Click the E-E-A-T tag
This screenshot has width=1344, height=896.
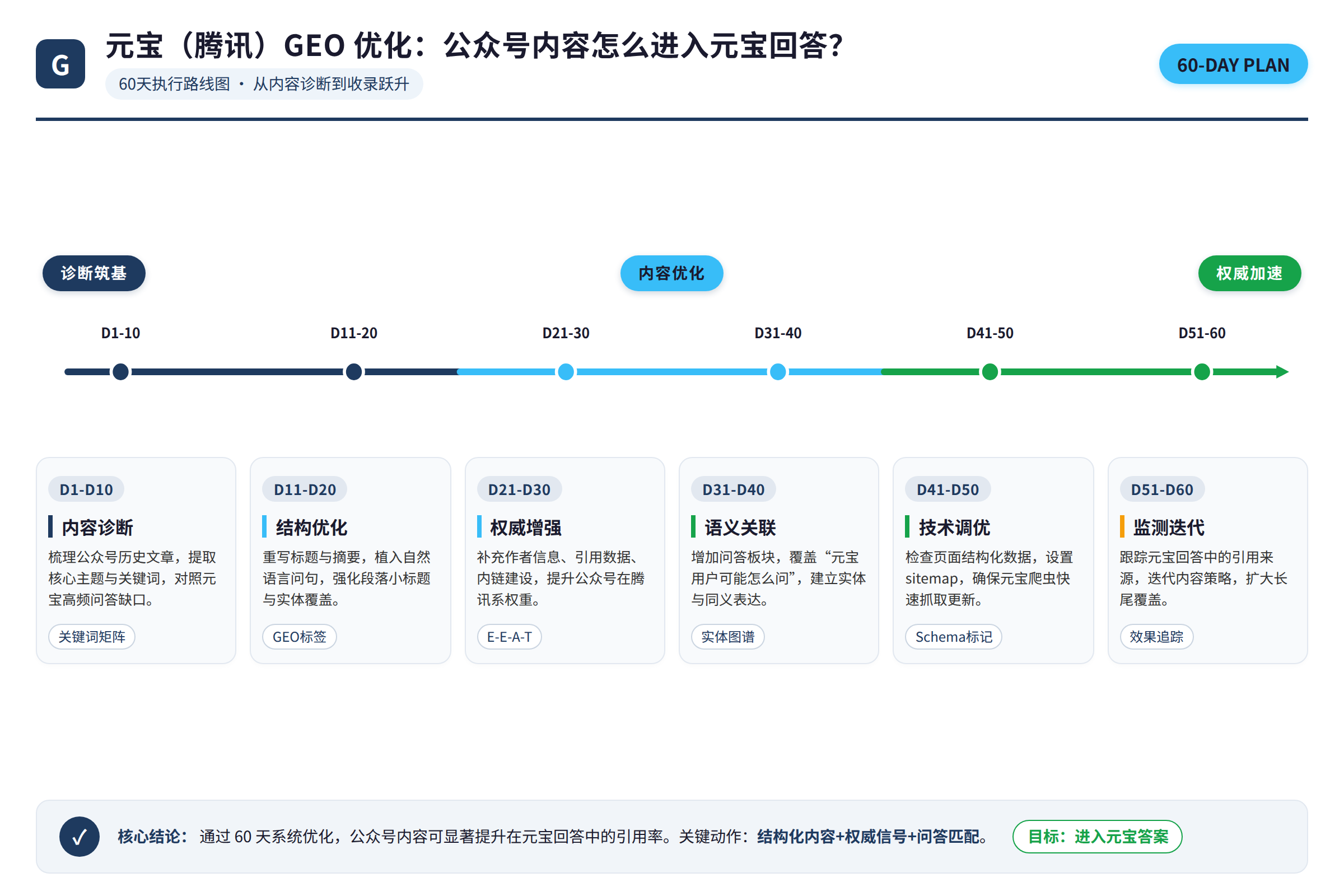click(509, 637)
